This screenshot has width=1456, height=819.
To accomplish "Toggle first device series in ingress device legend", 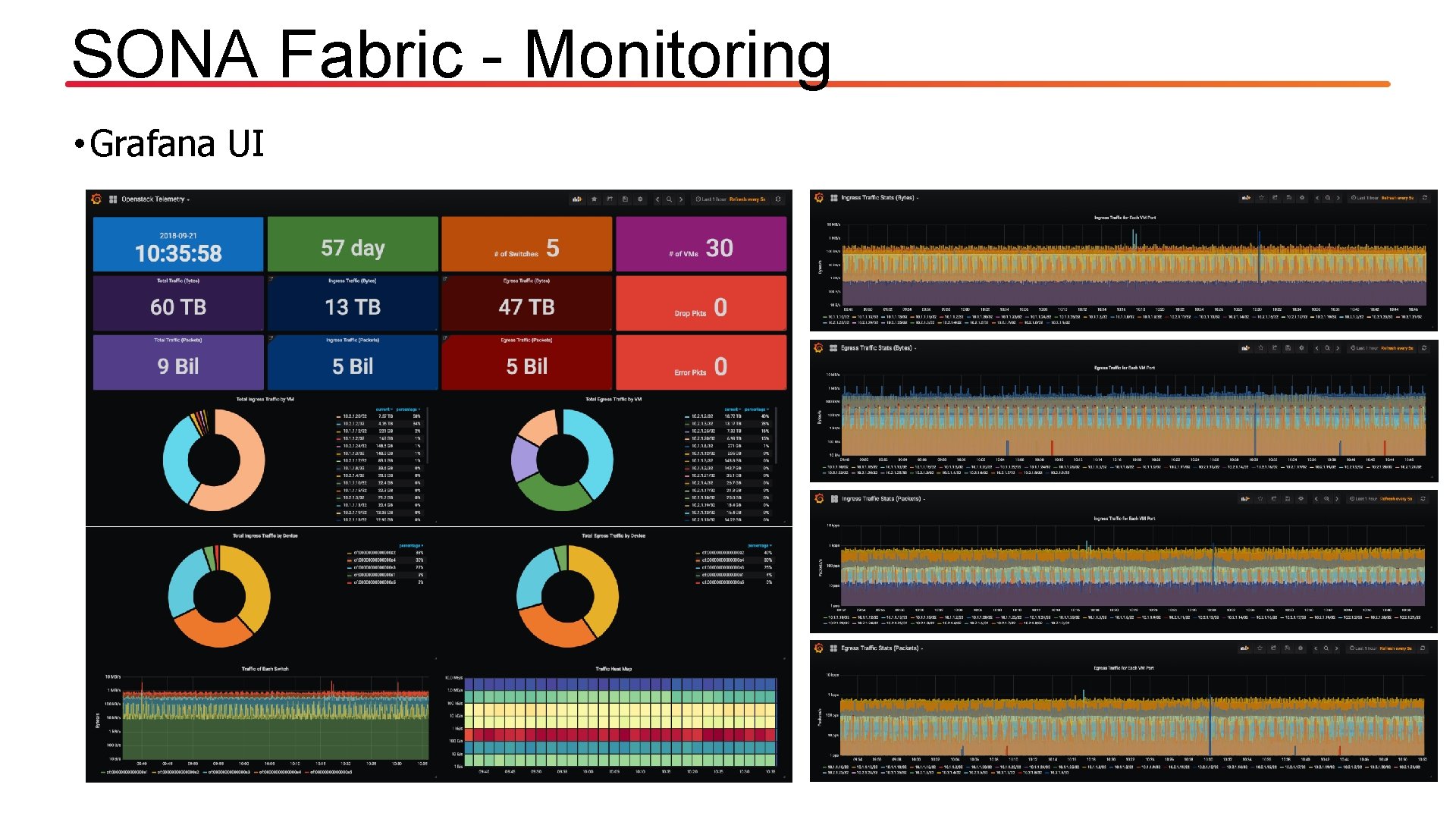I will point(374,553).
